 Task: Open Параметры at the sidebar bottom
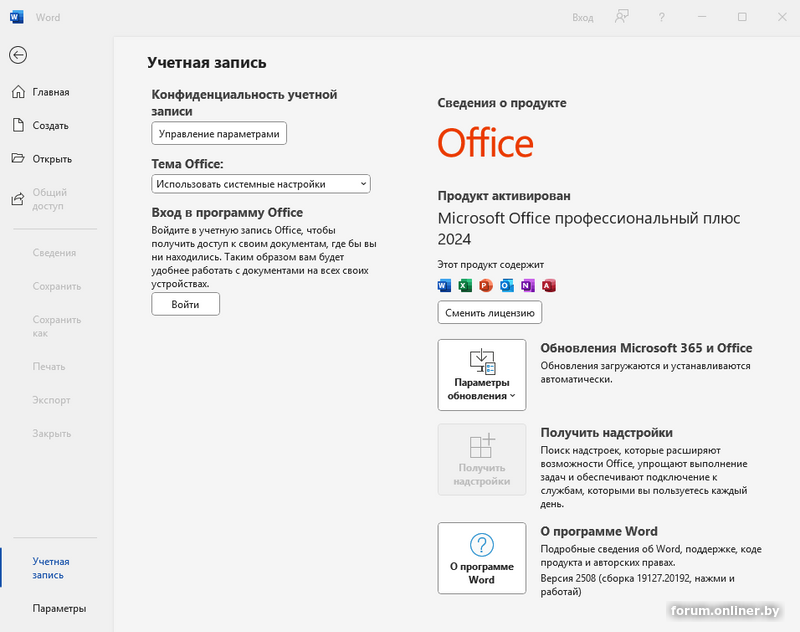coord(58,608)
